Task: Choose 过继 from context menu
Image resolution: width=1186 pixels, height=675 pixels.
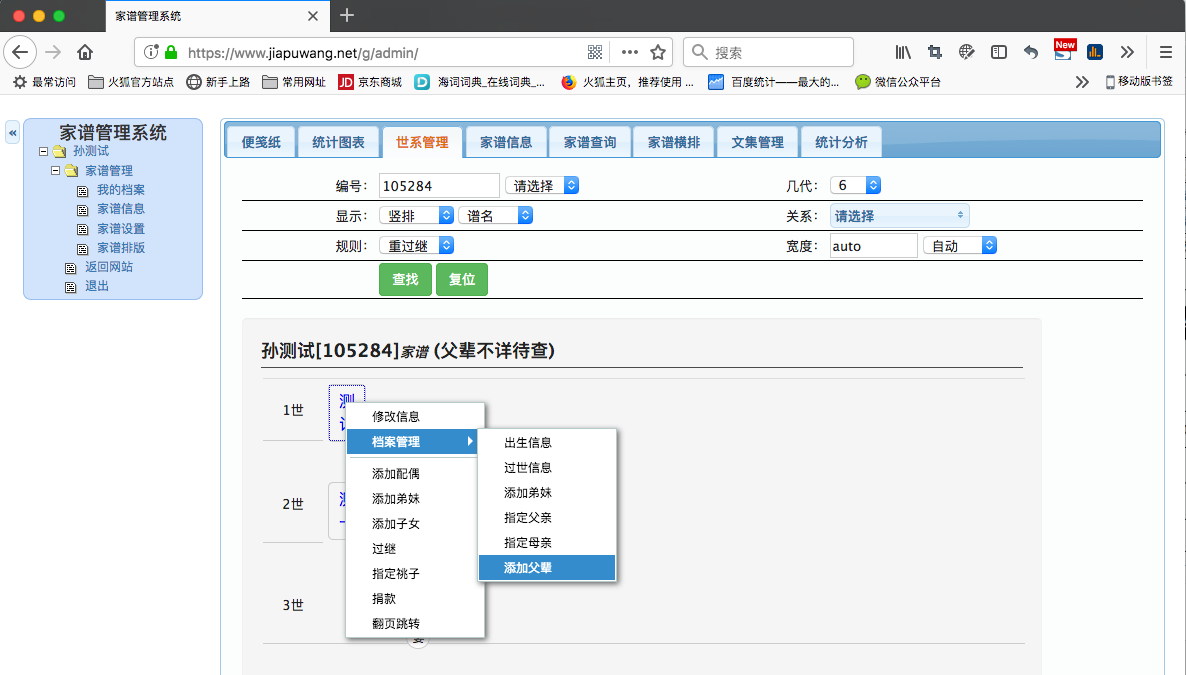Action: (x=415, y=549)
